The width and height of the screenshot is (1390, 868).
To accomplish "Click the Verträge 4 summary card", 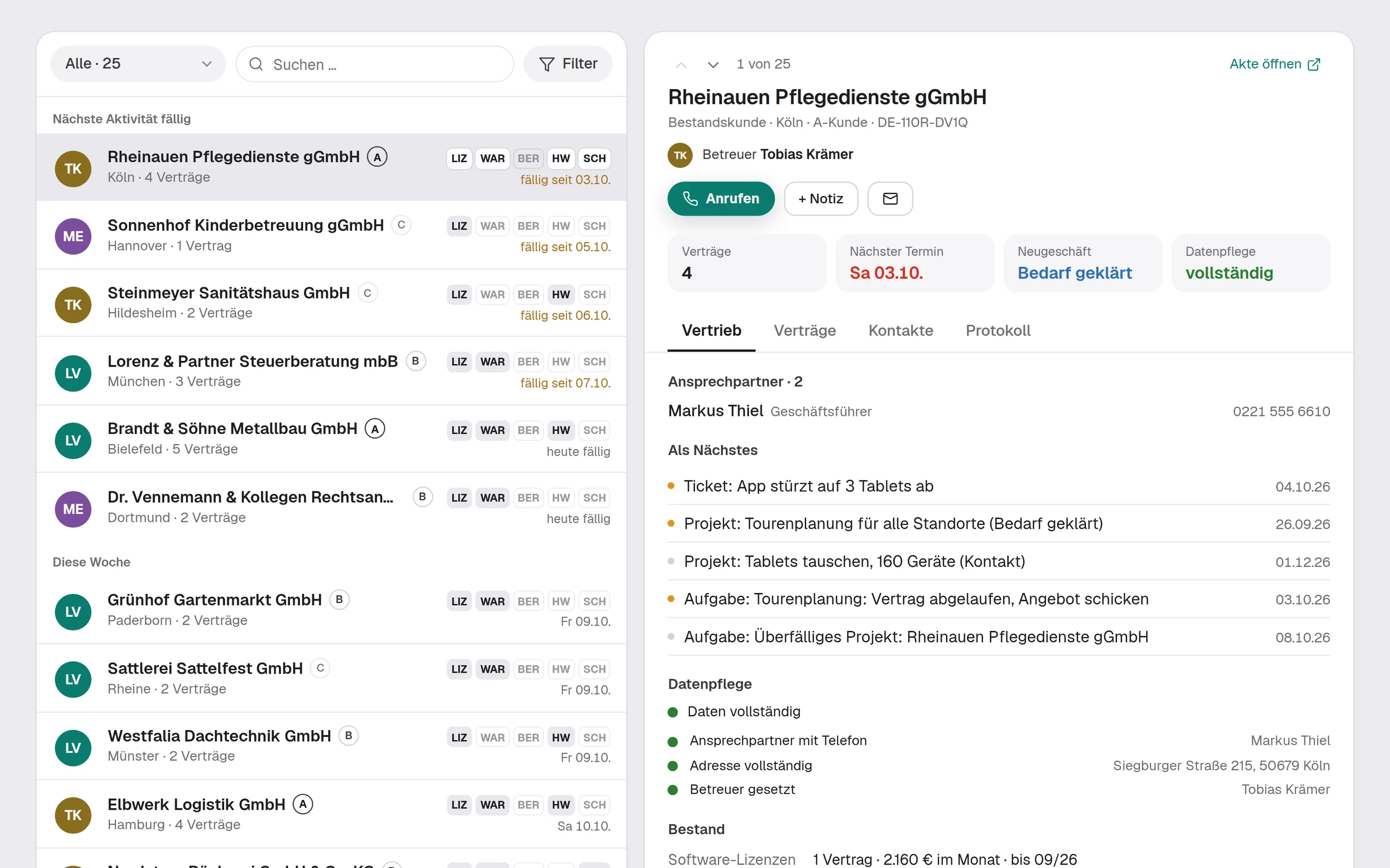I will (746, 263).
